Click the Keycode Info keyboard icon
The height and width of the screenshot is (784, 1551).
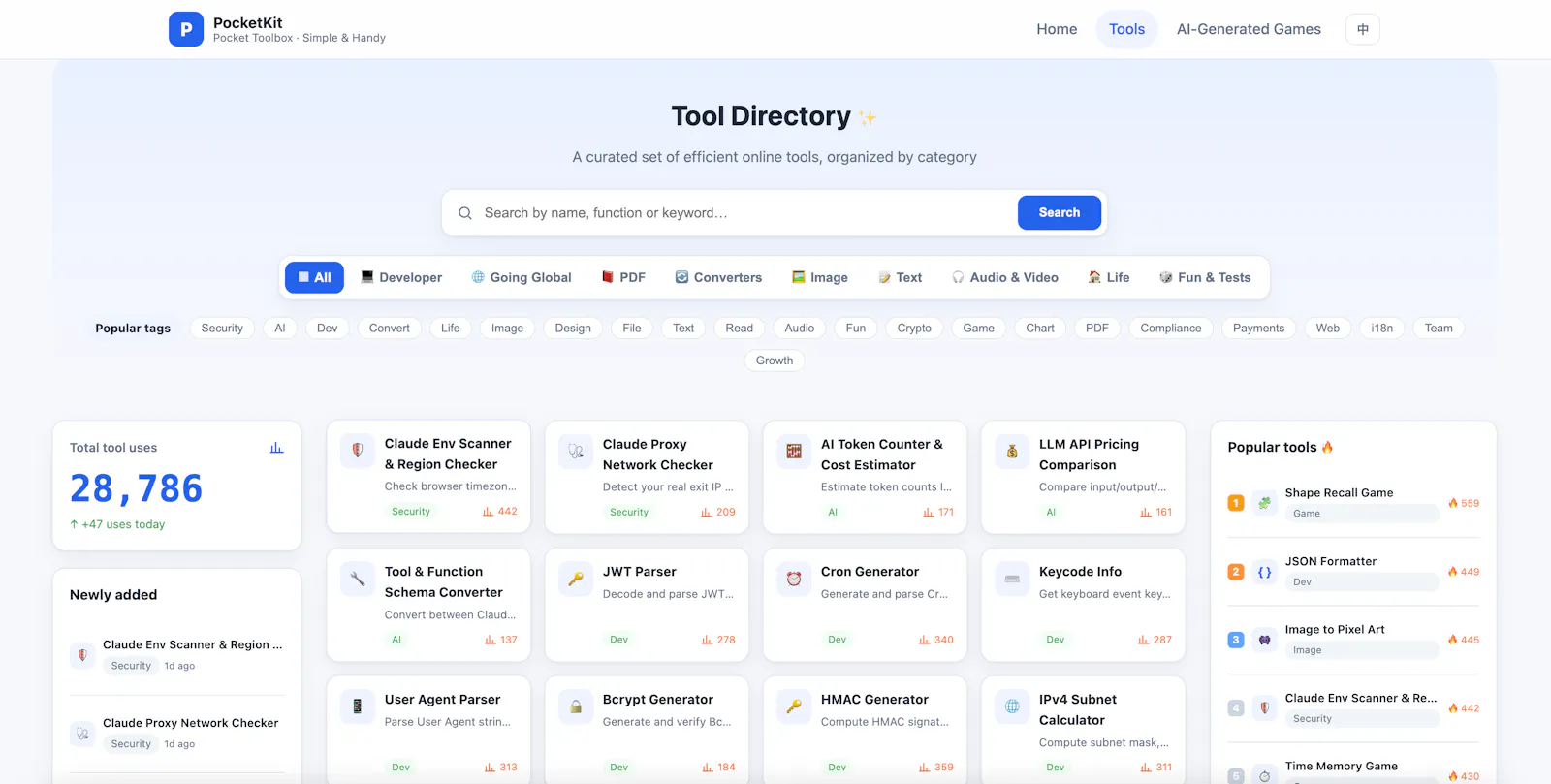pos(1012,579)
